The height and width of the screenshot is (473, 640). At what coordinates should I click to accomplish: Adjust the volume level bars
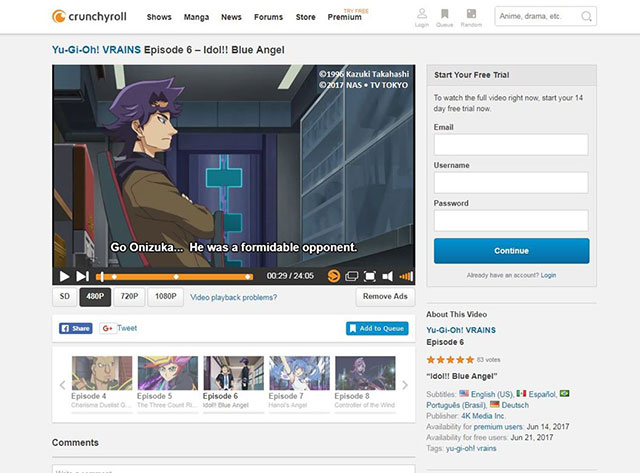[x=406, y=276]
